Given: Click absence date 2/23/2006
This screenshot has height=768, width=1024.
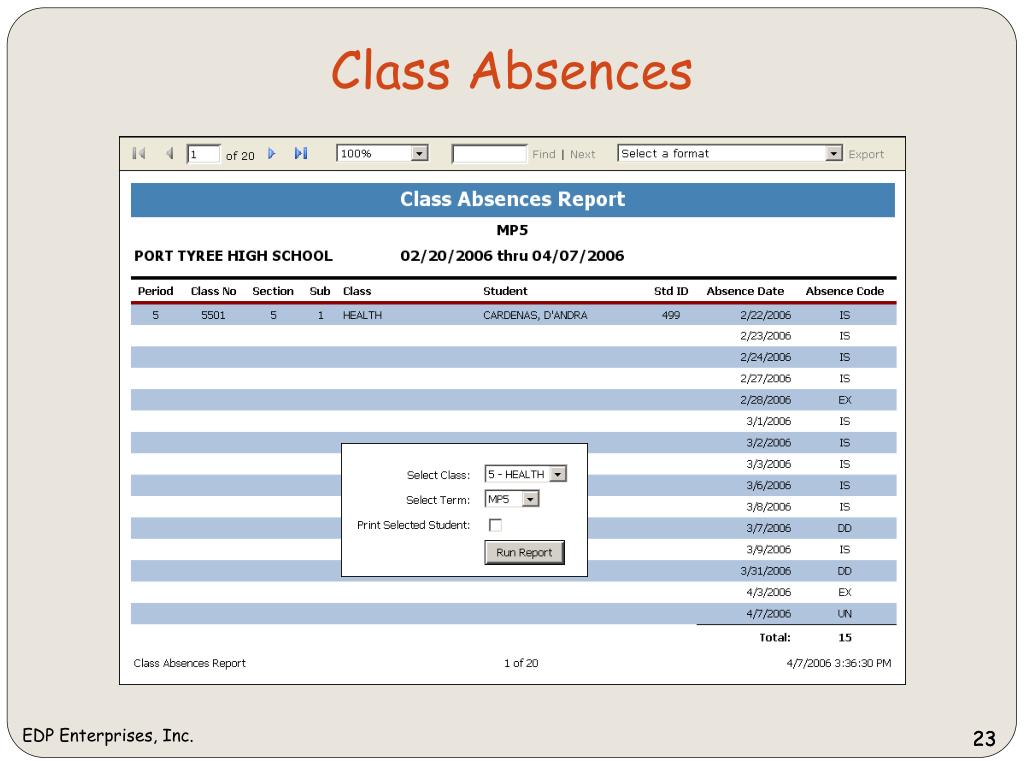Looking at the screenshot, I should pyautogui.click(x=765, y=336).
